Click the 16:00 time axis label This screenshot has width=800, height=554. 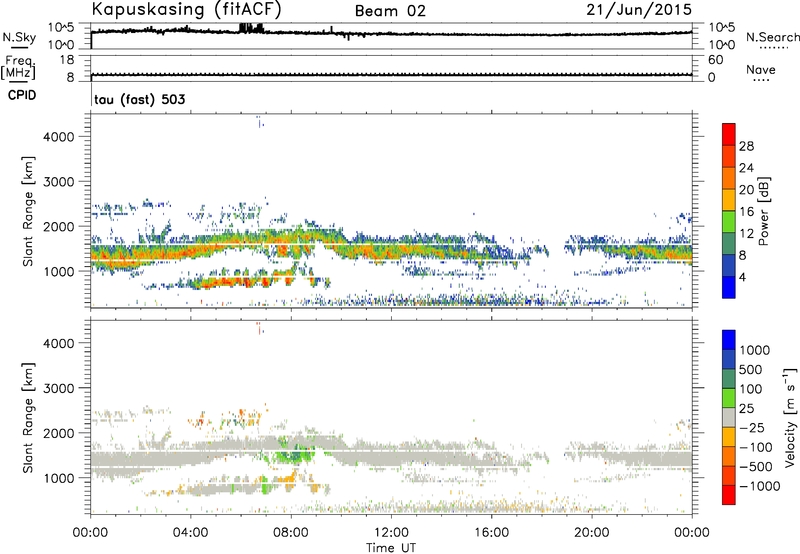pos(491,533)
